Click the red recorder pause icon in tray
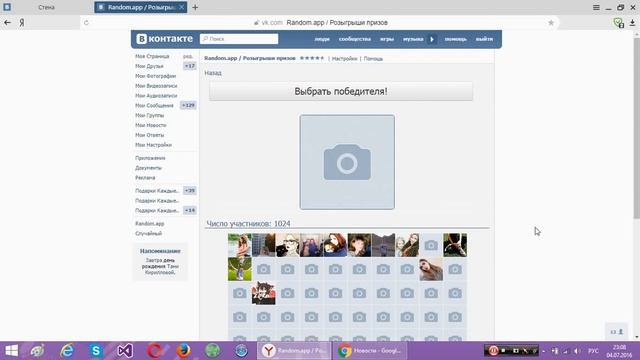The width and height of the screenshot is (640, 360). tap(493, 351)
